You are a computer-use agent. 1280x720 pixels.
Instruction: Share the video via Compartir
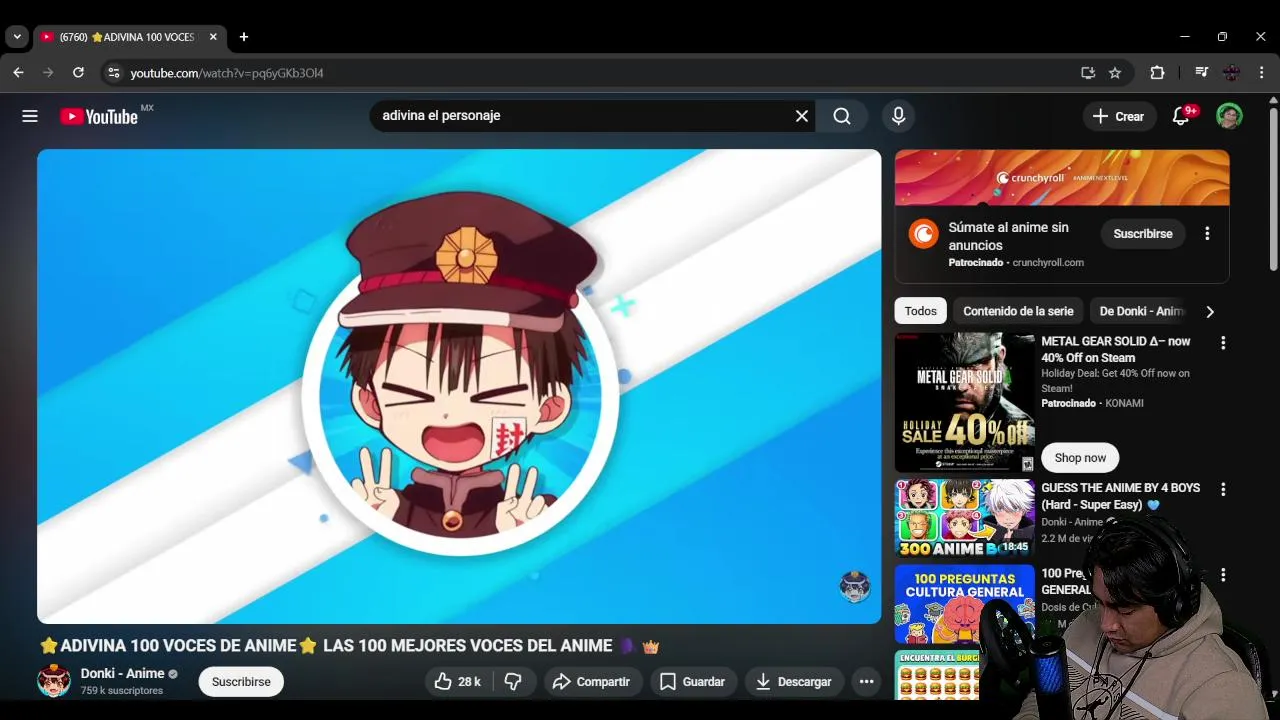coord(592,682)
